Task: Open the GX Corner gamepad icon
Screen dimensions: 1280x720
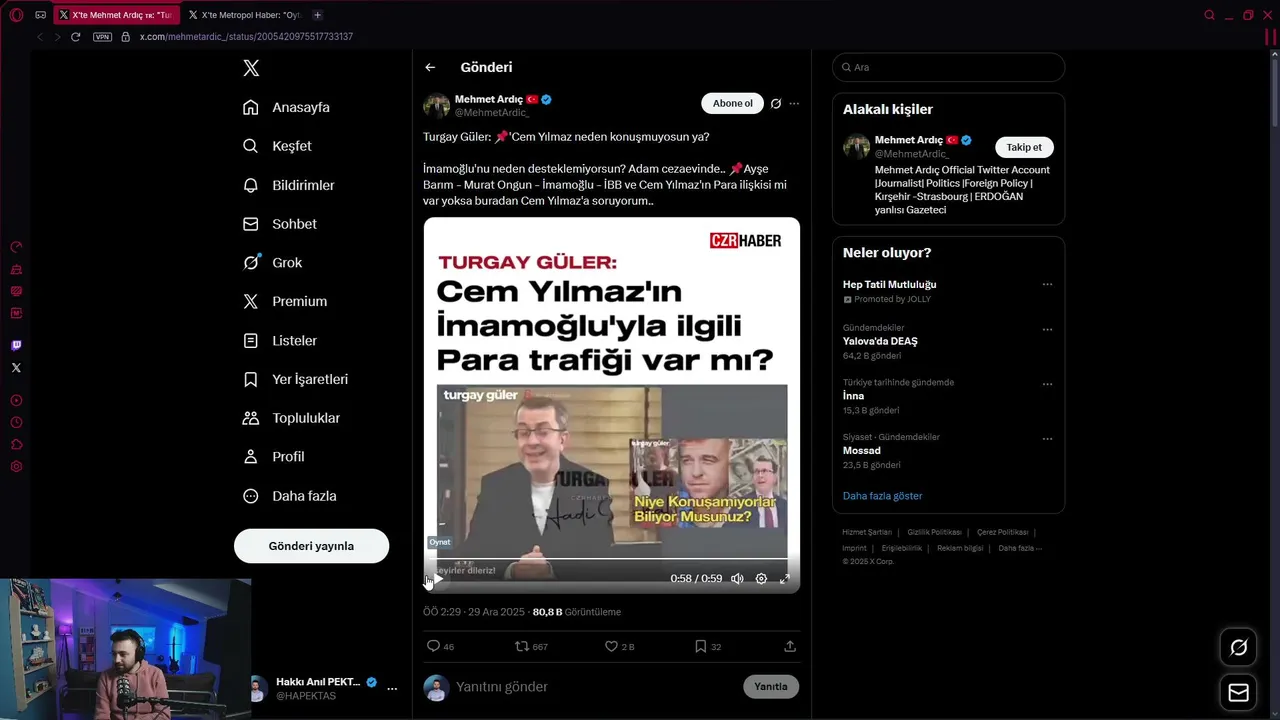Action: 40,15
